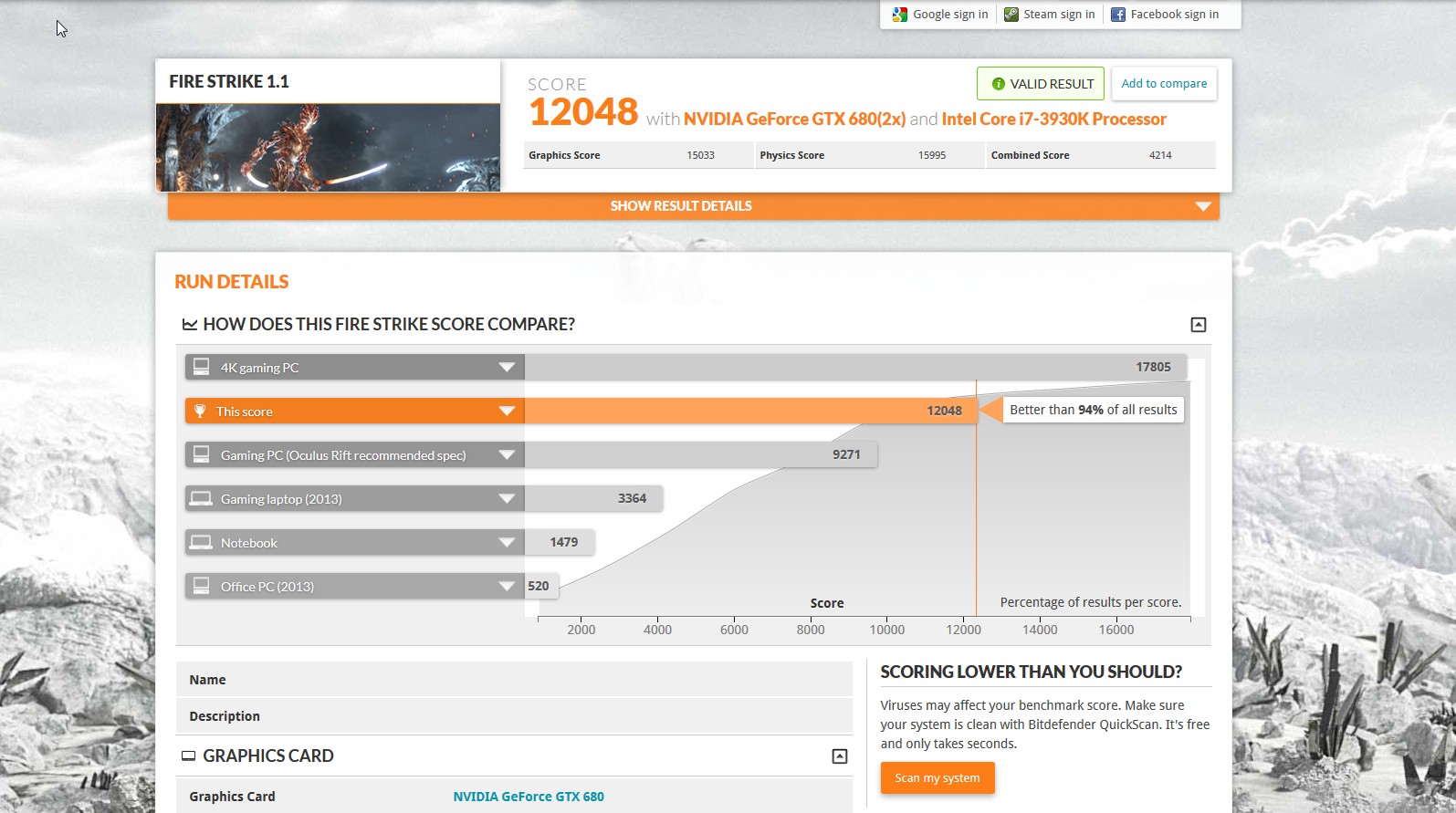Click the Facebook logo icon

tap(1117, 15)
